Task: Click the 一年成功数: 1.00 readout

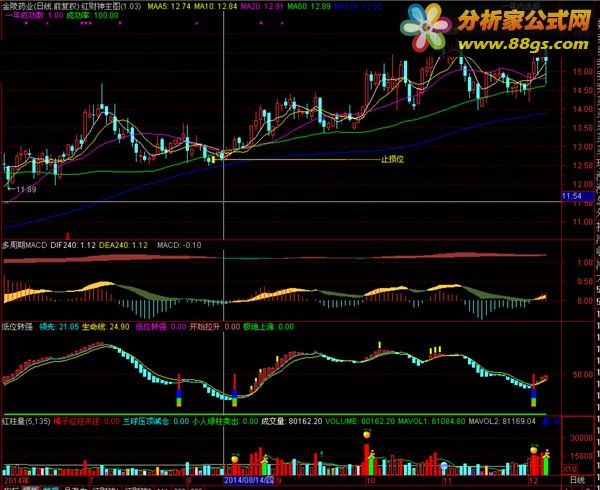Action: tap(34, 15)
